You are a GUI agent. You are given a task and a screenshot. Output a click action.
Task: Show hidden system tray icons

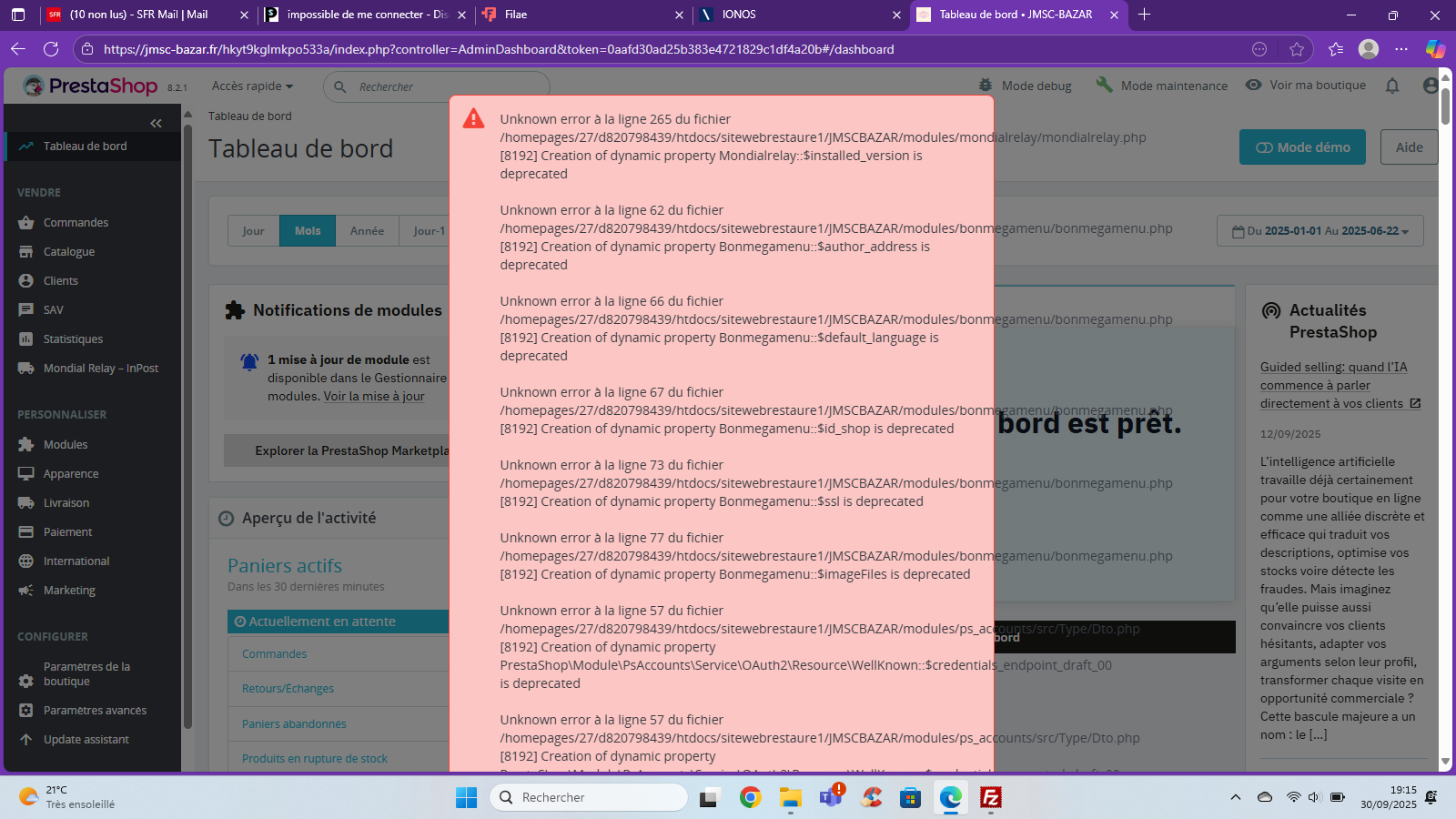coord(1235,797)
